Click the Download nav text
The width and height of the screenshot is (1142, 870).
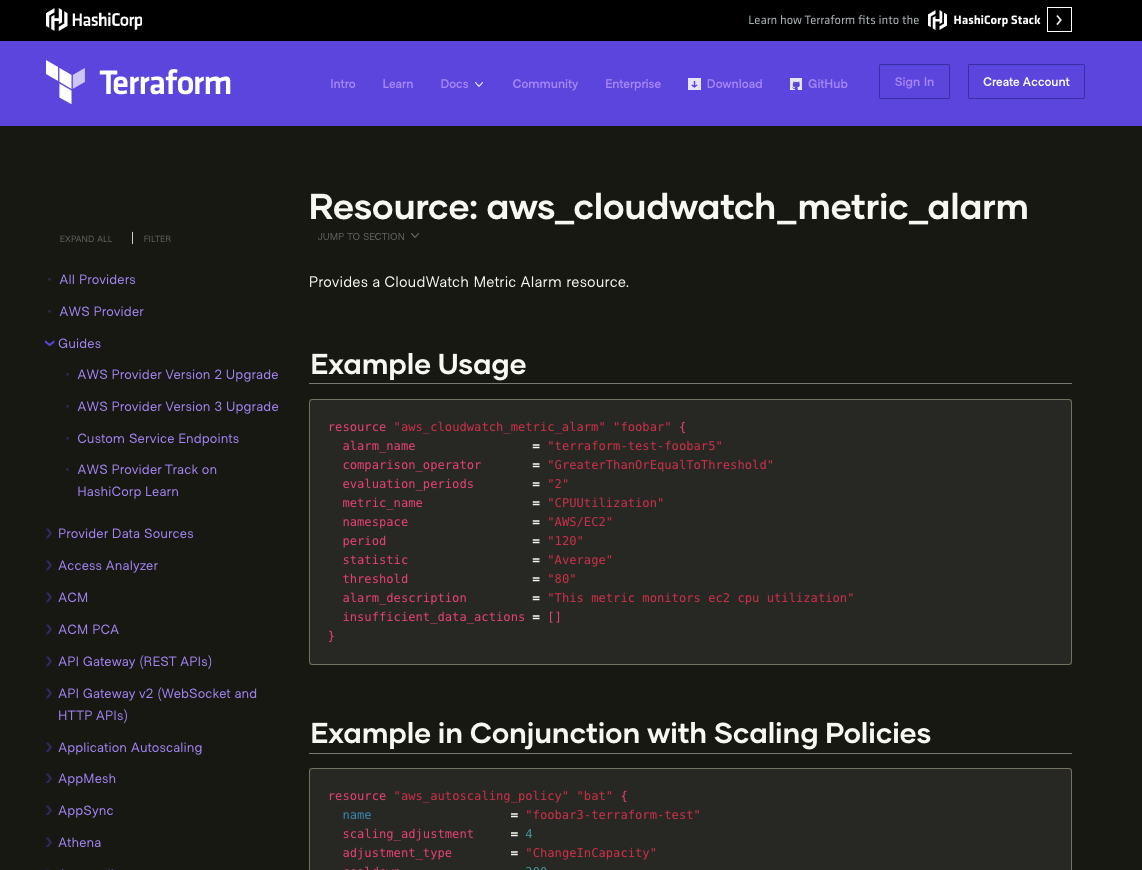click(x=734, y=84)
